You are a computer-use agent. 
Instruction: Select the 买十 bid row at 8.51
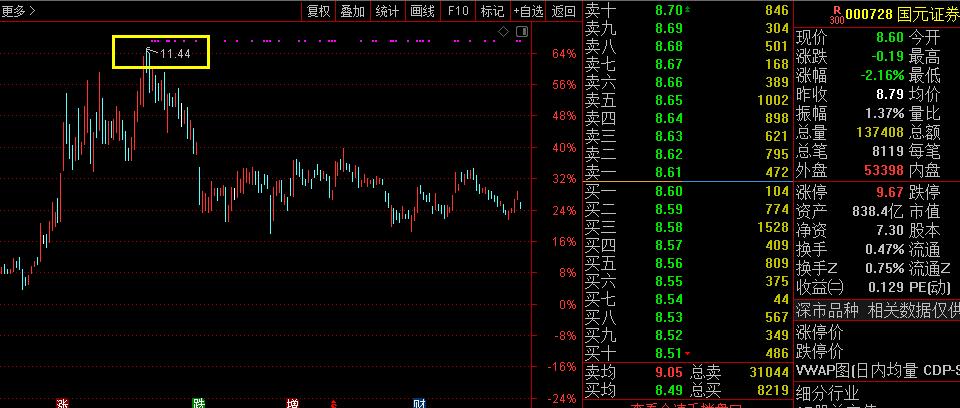(x=687, y=353)
